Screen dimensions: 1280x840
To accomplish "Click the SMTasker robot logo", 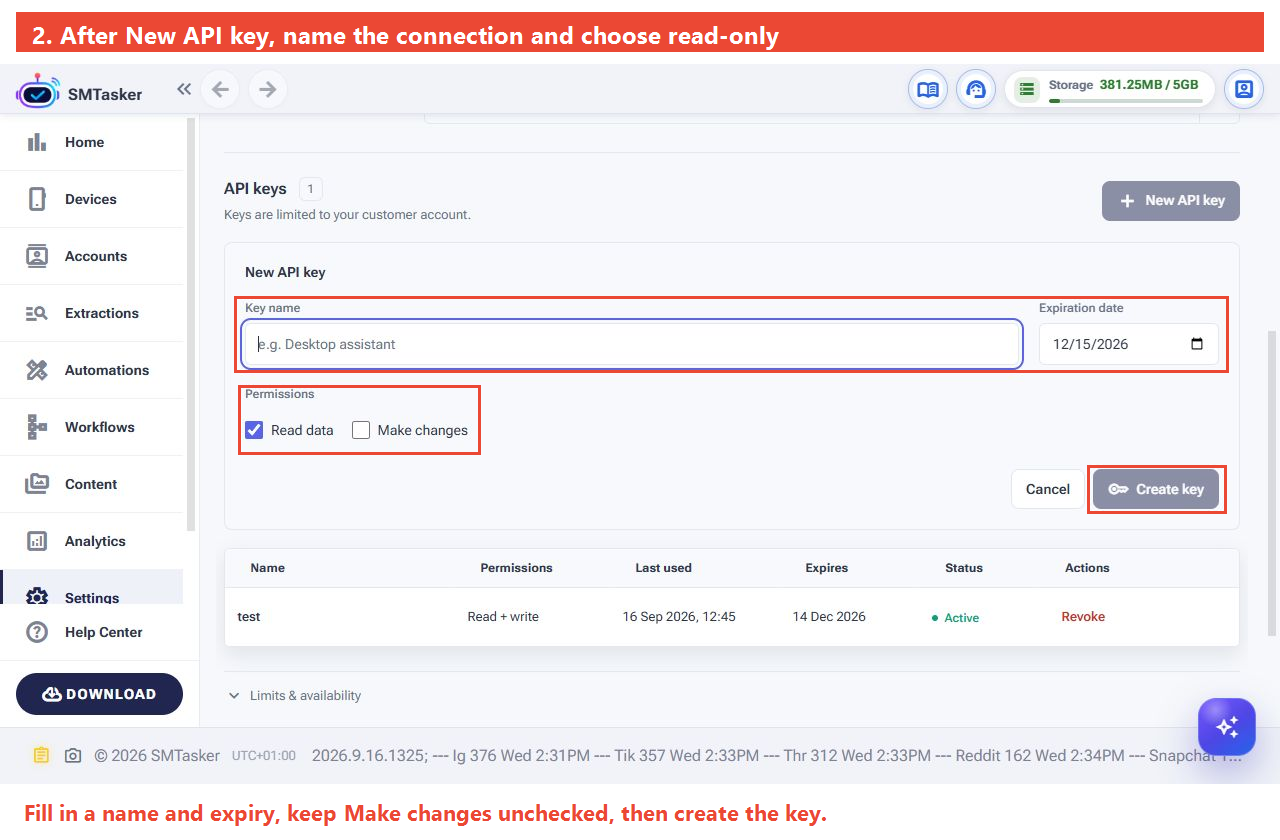I will 37,91.
